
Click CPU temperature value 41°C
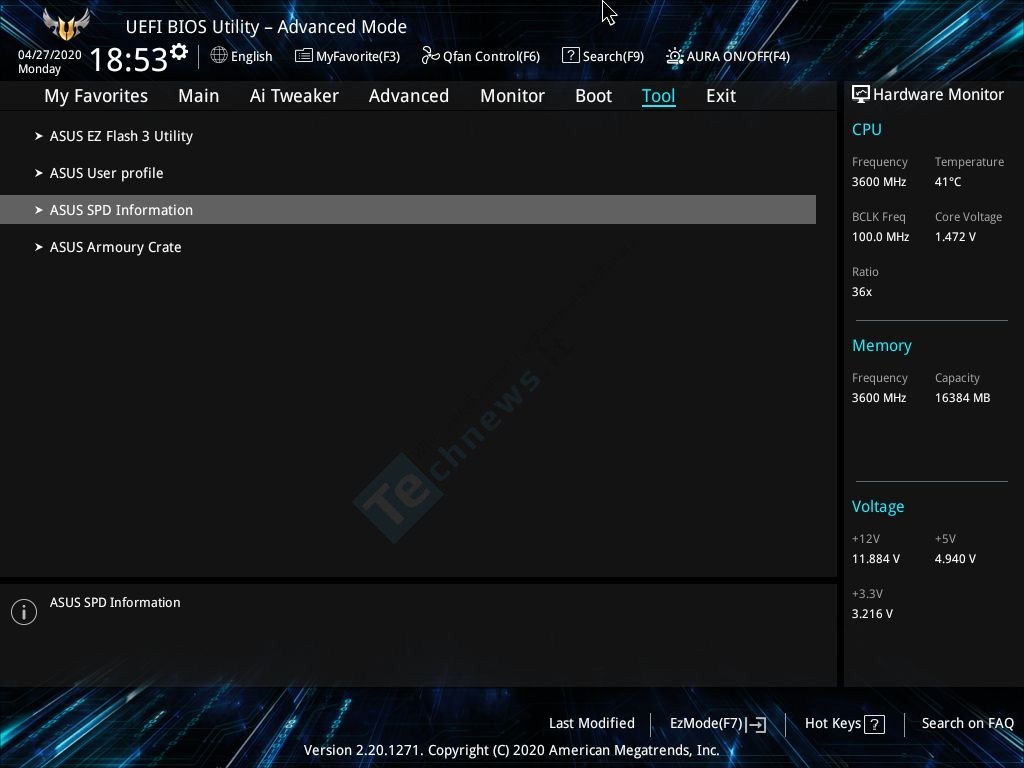click(948, 182)
